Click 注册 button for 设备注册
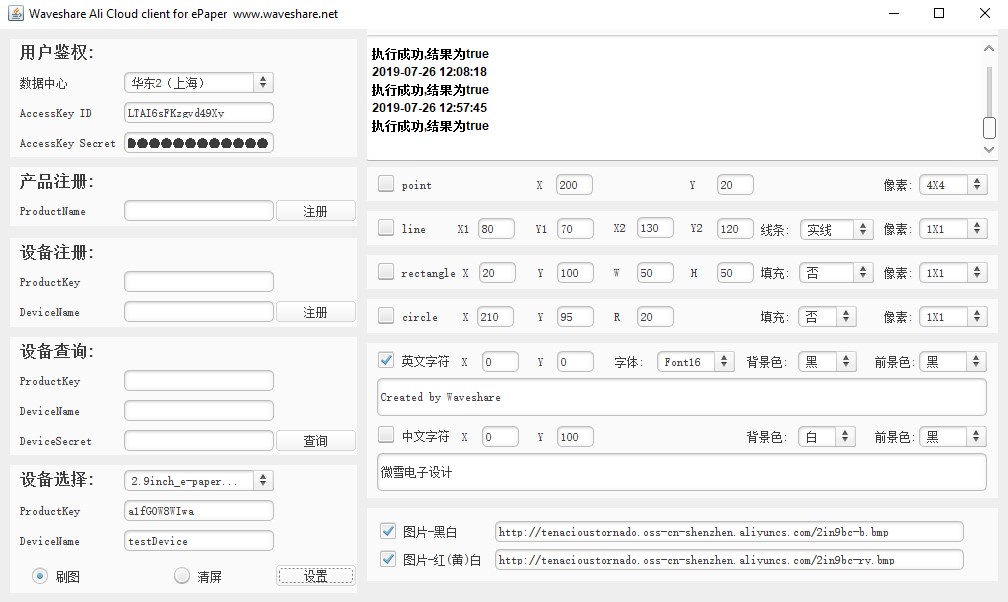This screenshot has height=602, width=1008. click(316, 312)
